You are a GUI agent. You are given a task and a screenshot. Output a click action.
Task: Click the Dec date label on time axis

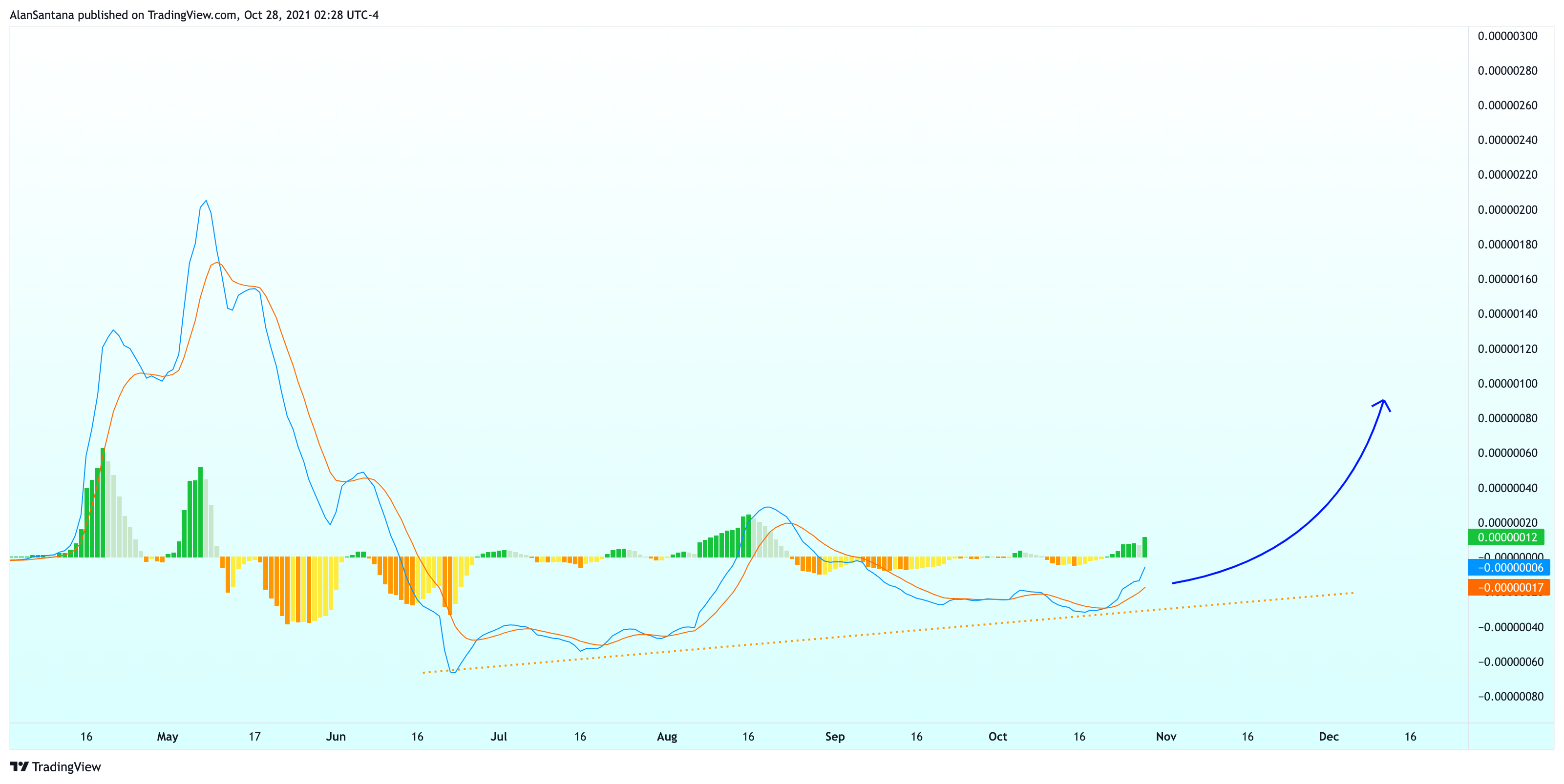coord(1329,737)
